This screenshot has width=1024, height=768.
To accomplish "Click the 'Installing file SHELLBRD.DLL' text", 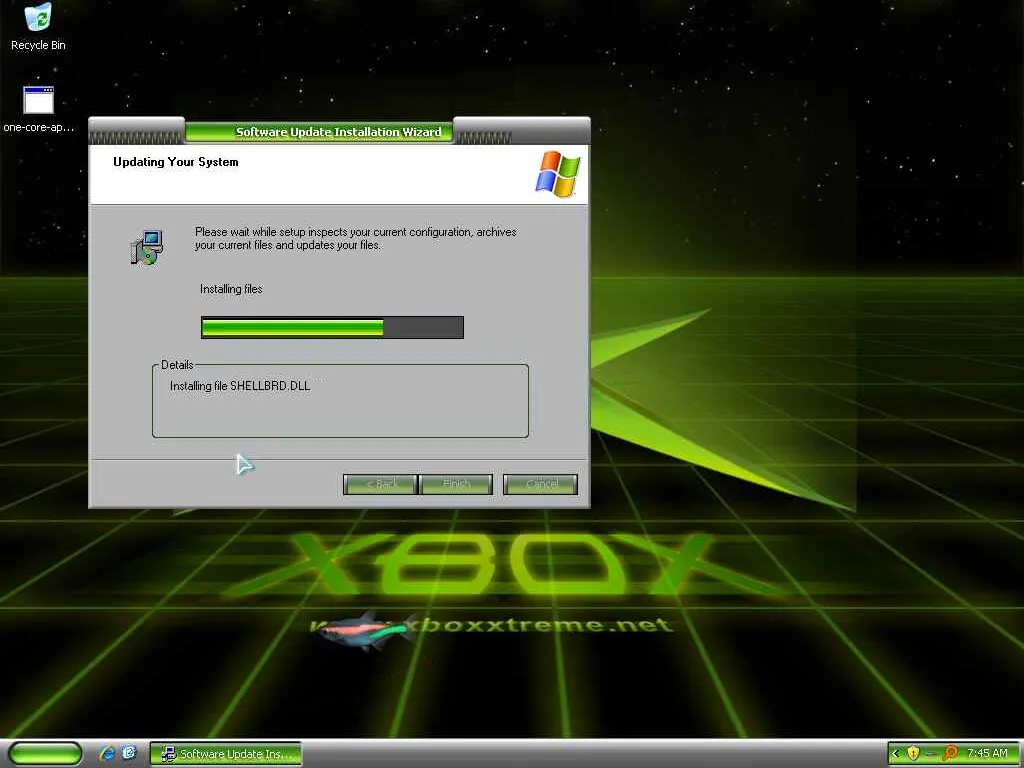I will (240, 386).
